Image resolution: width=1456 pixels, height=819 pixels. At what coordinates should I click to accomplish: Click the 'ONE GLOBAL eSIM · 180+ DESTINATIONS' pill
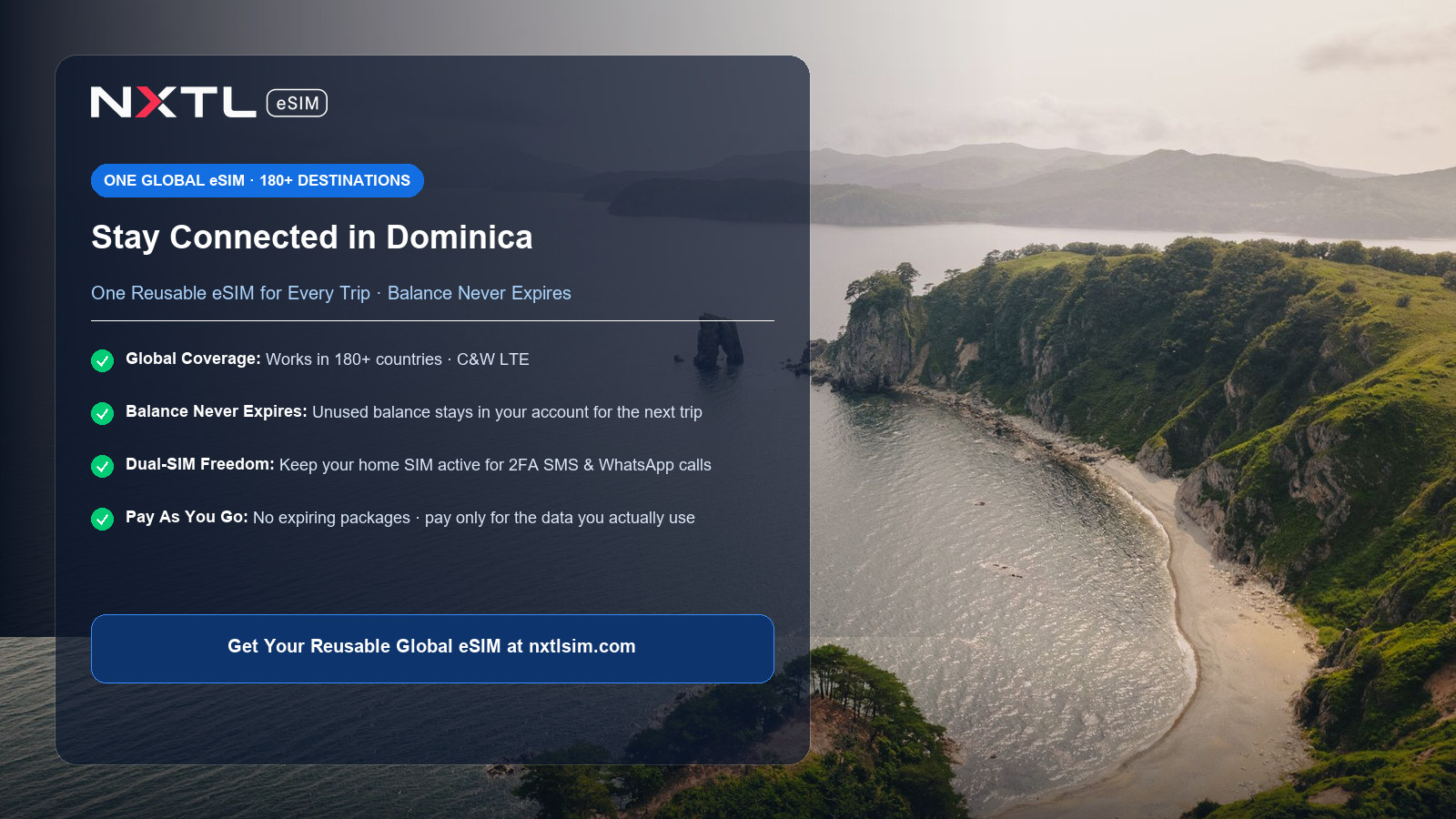[258, 180]
